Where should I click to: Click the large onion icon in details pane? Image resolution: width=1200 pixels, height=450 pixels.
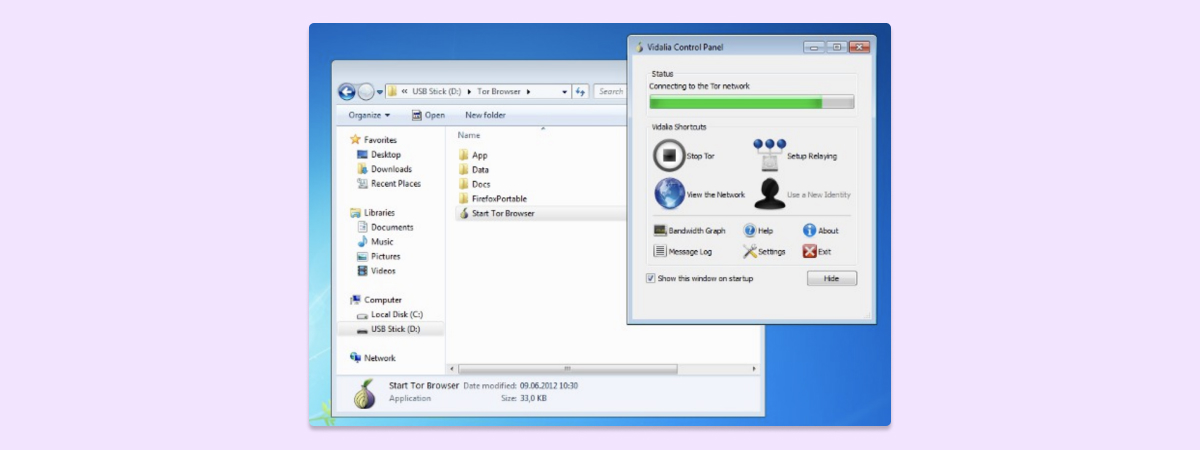click(366, 394)
